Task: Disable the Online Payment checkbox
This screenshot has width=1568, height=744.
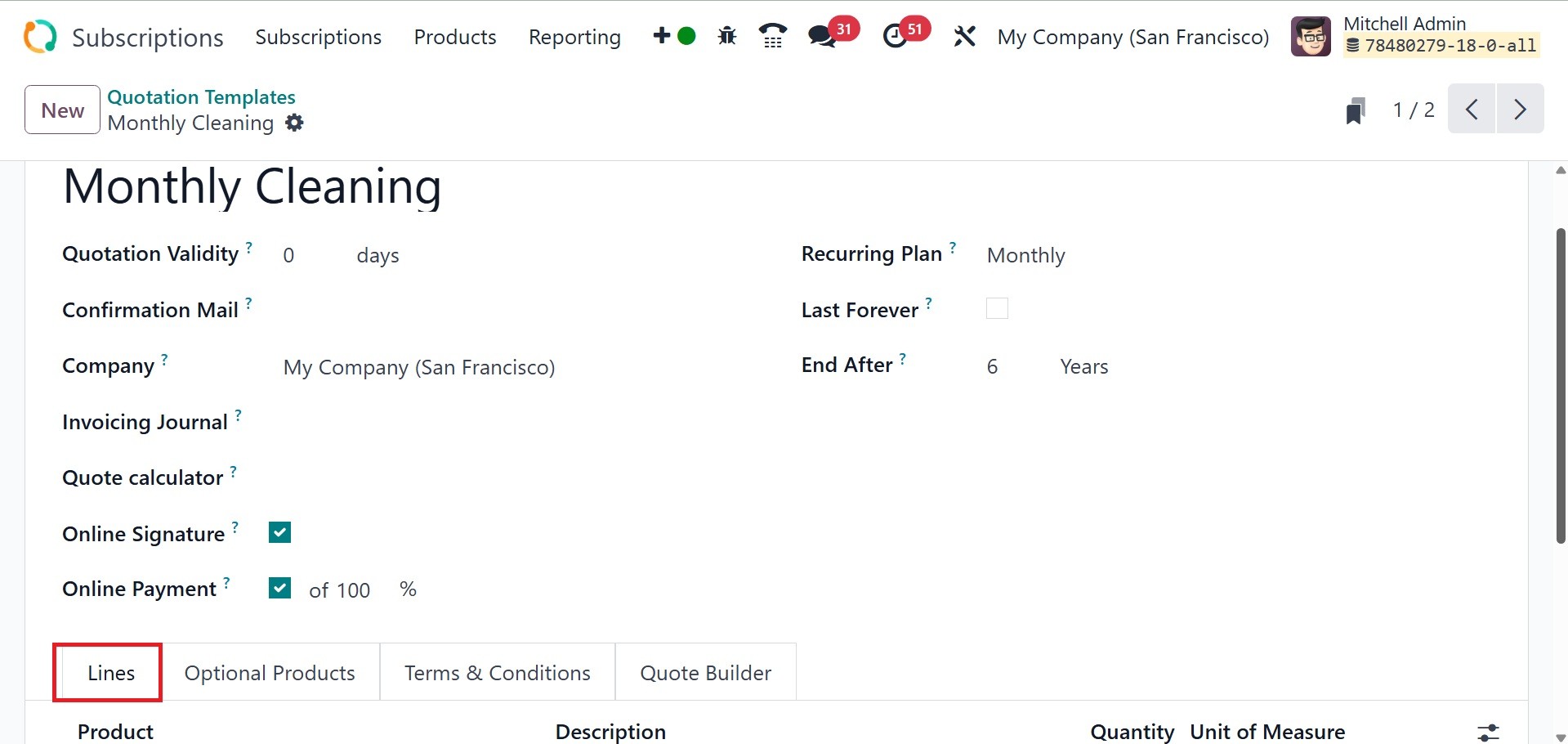Action: coord(279,589)
